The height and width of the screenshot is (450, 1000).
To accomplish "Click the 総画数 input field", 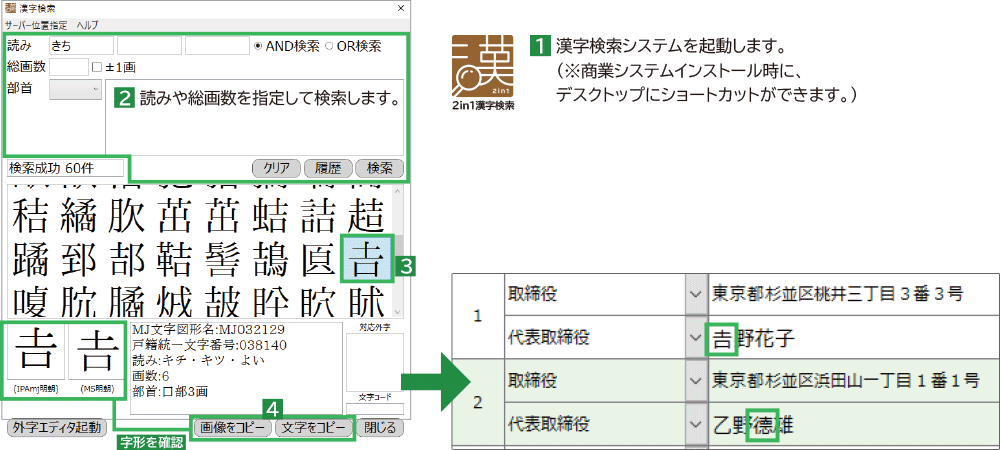I will (x=68, y=67).
